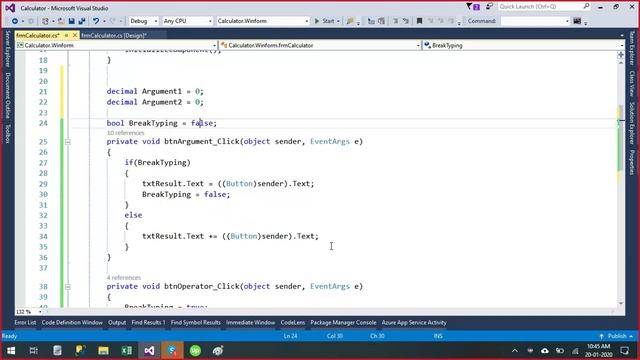Click the Find in Files toolbar icon
This screenshot has height=360, width=640.
(x=350, y=21)
